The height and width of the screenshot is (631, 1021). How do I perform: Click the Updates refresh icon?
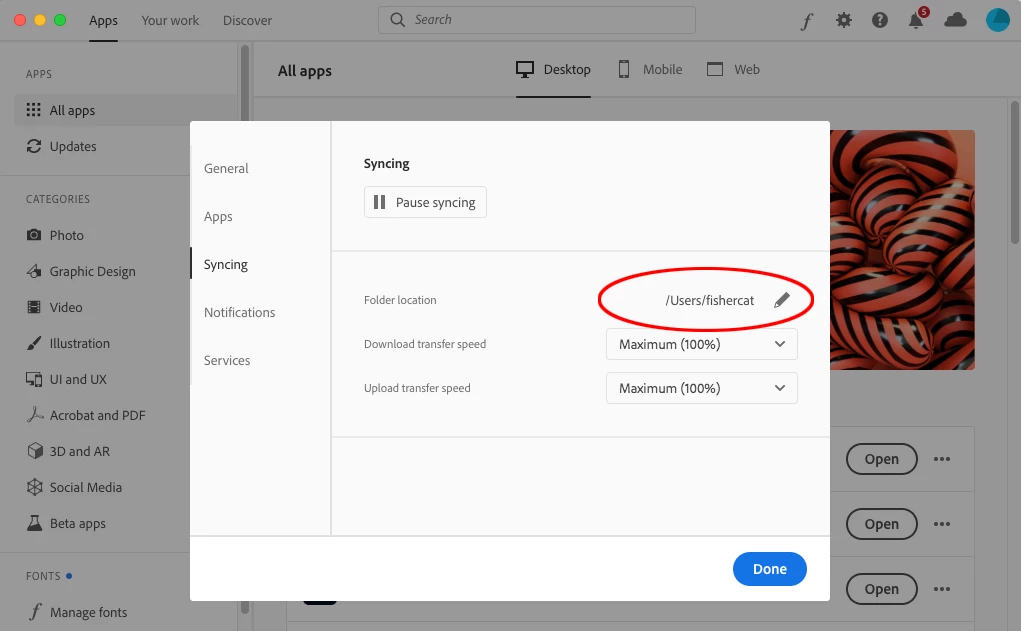point(34,146)
